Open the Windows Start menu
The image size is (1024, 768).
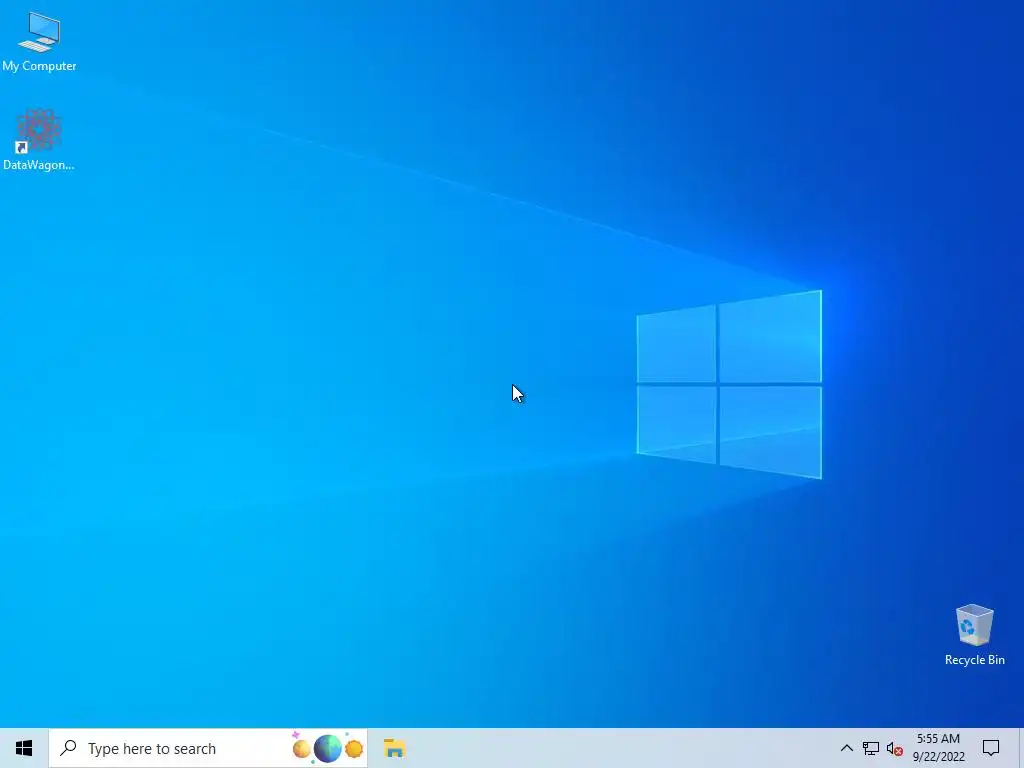point(24,748)
